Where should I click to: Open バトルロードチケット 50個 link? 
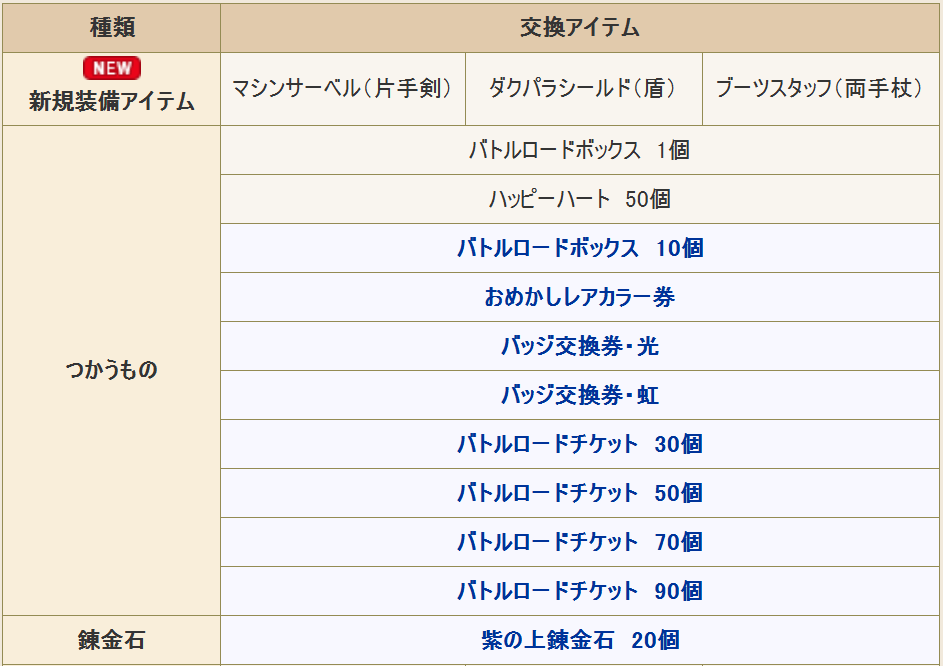580,493
